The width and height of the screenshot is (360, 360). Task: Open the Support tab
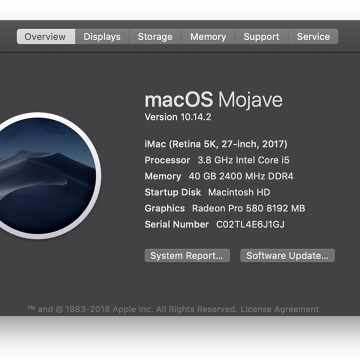point(261,37)
